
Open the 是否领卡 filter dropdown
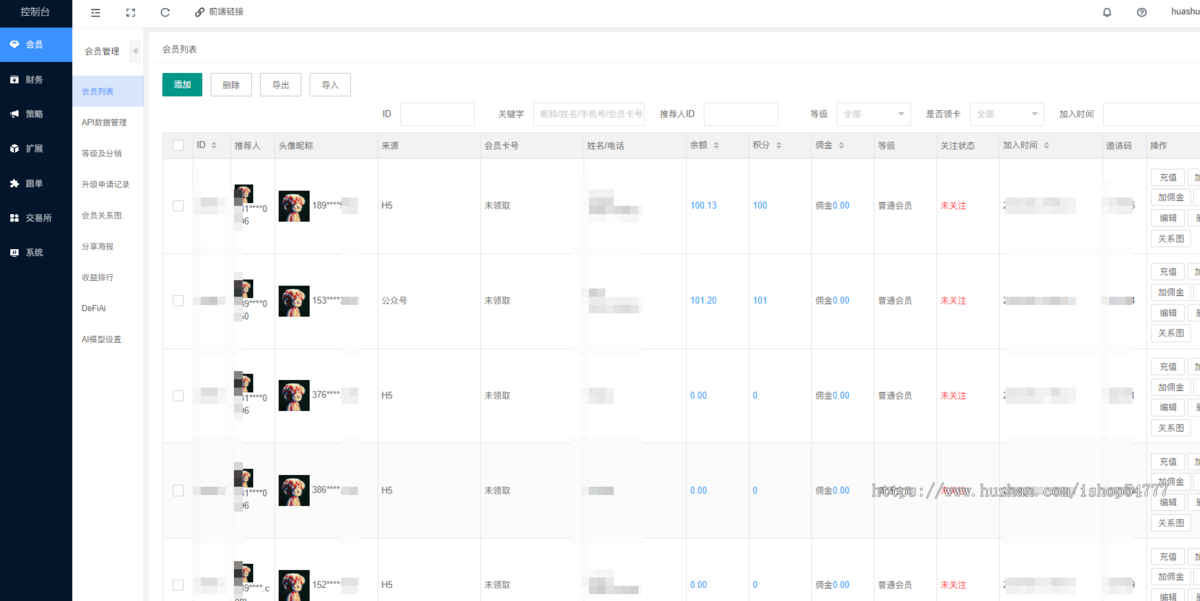pyautogui.click(x=1006, y=114)
